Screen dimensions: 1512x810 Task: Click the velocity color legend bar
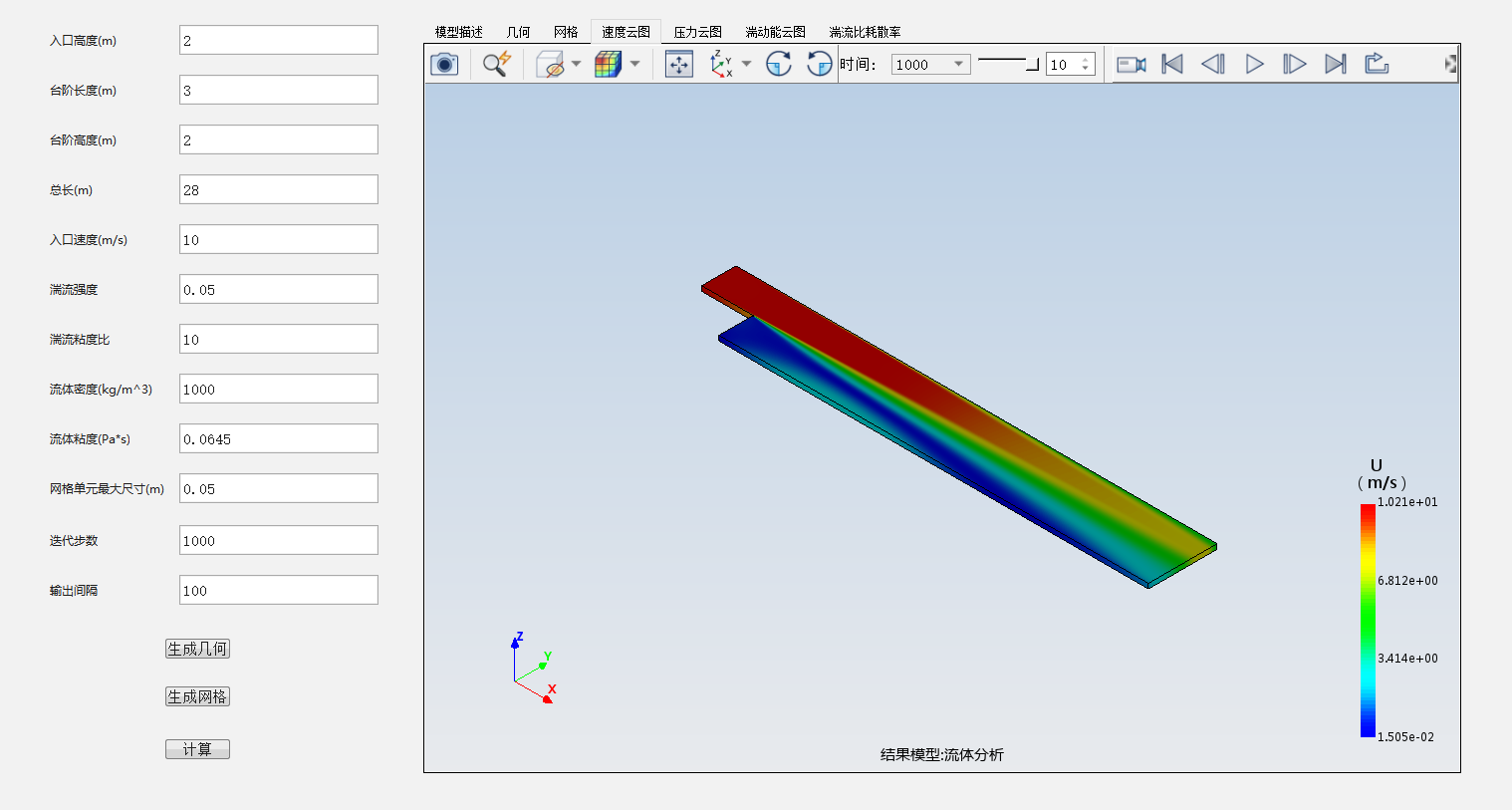coord(1368,621)
